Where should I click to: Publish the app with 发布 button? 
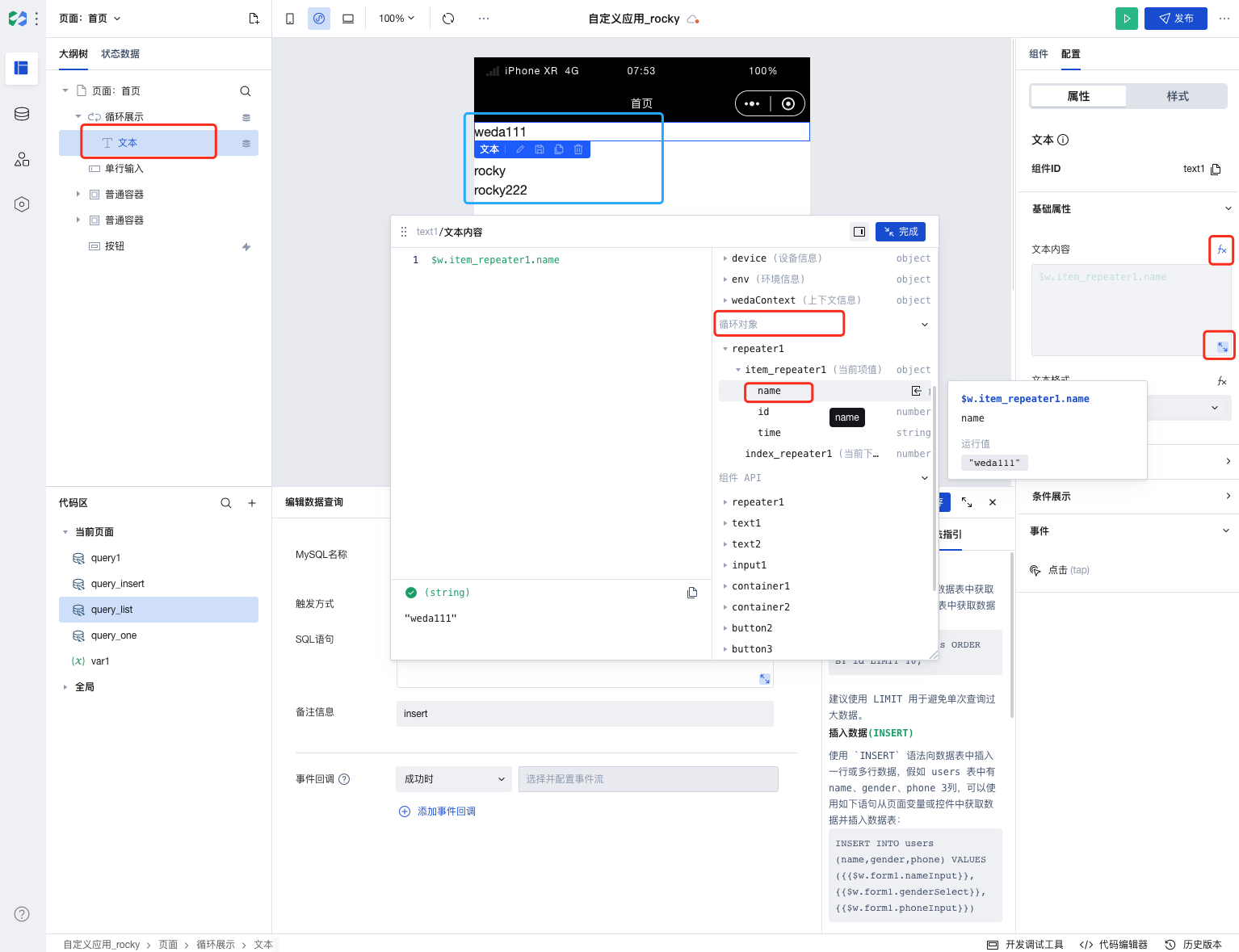point(1176,19)
